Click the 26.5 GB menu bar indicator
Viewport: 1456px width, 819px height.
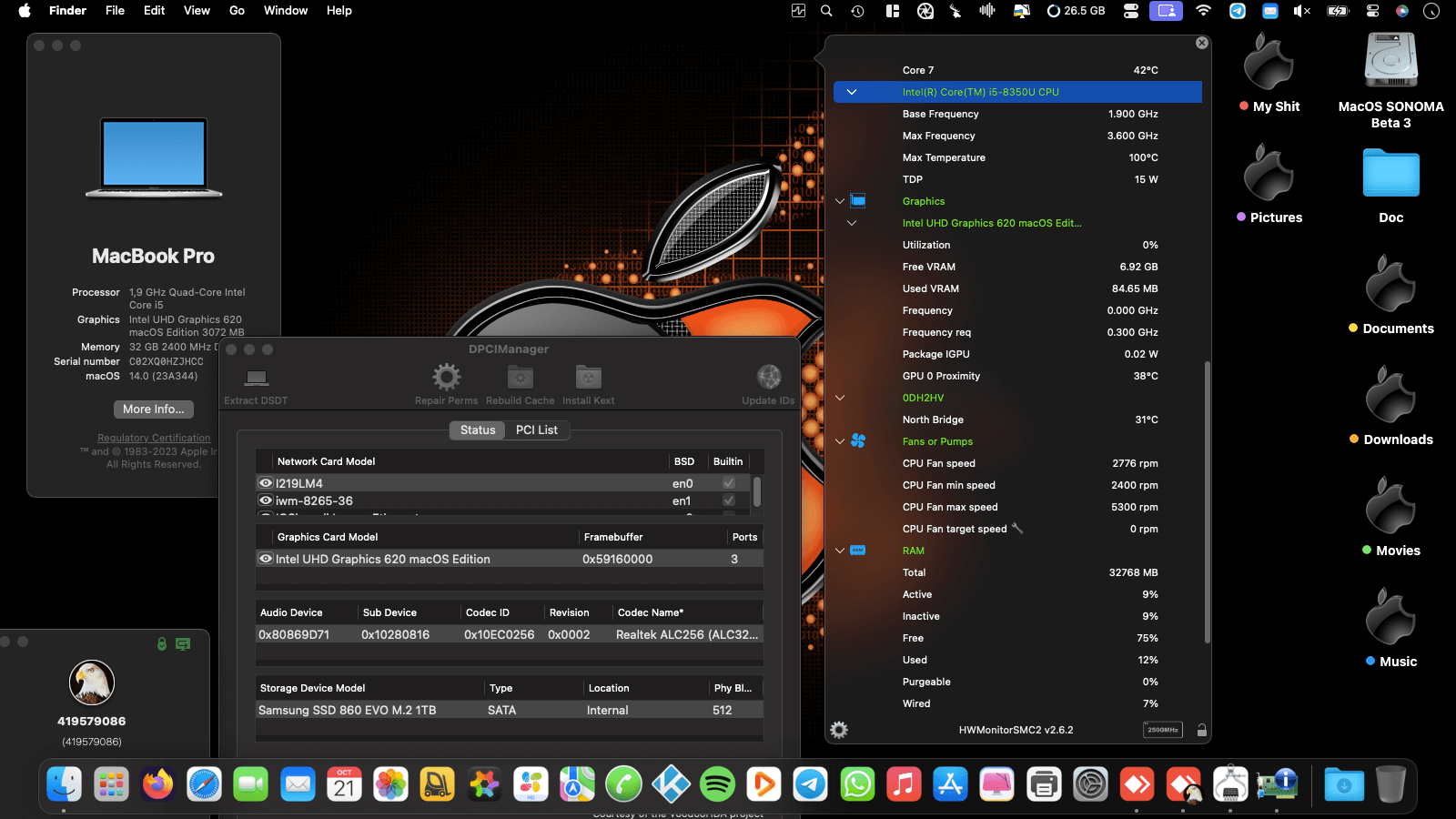tap(1076, 11)
